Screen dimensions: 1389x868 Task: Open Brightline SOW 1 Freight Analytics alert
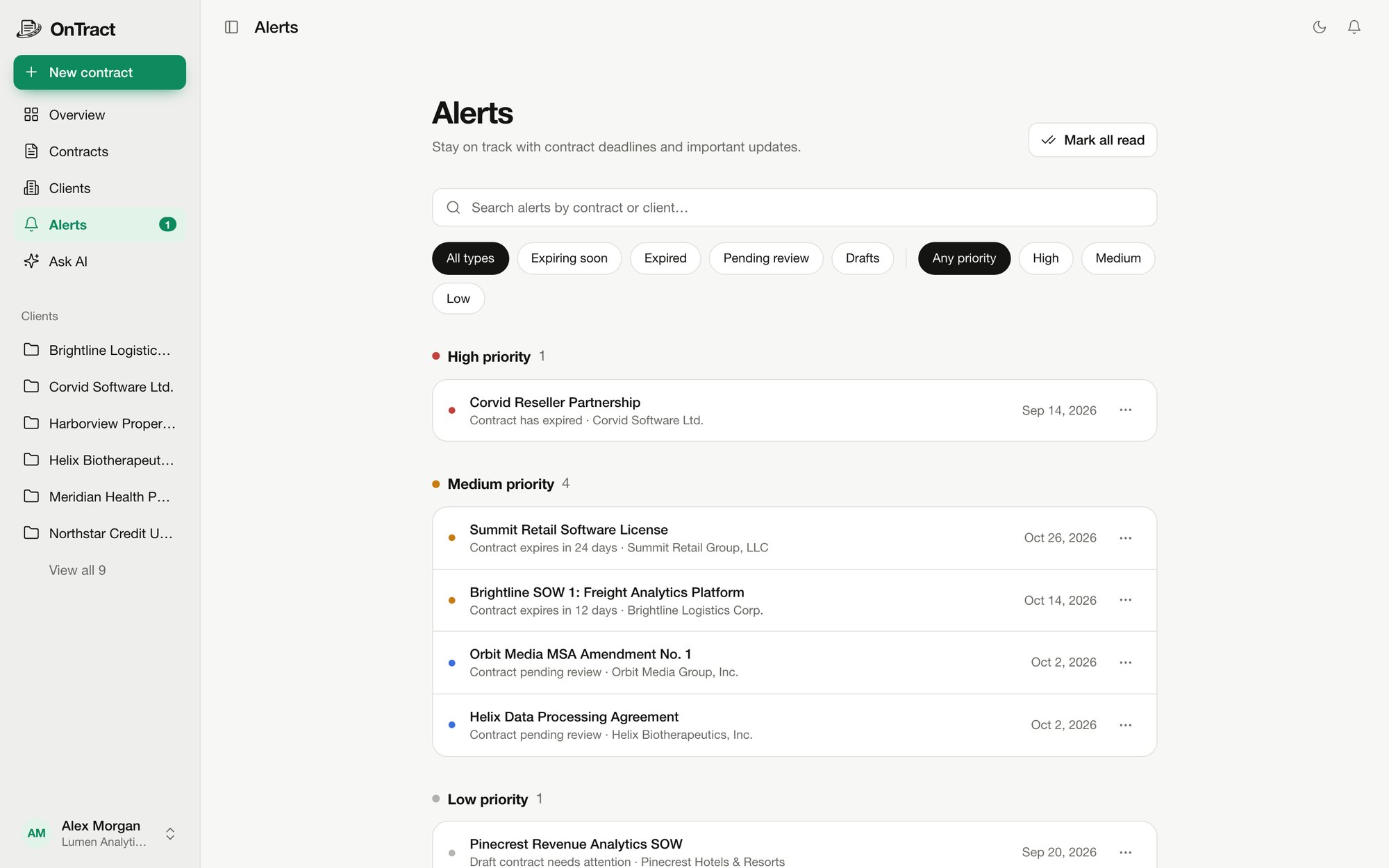click(x=795, y=601)
